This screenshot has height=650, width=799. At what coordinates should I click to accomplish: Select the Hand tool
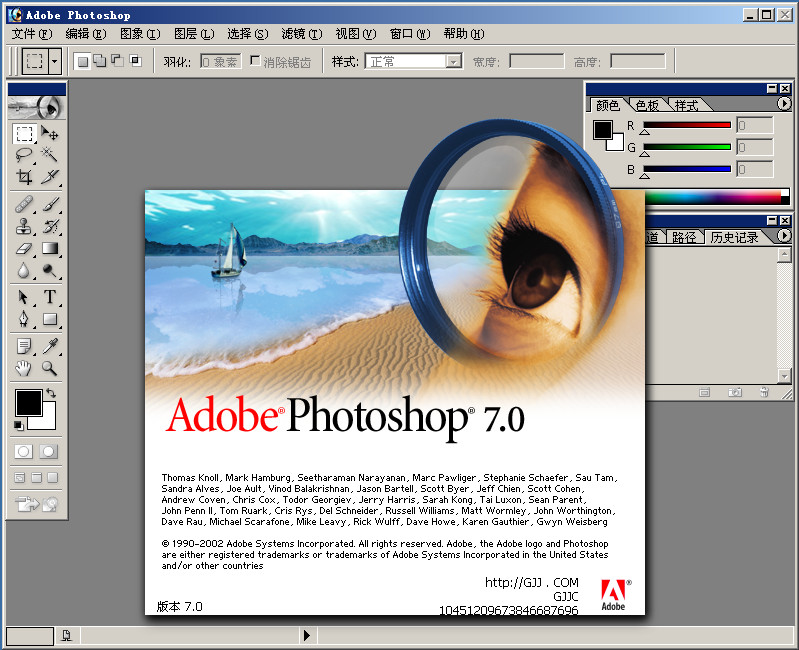coord(24,368)
